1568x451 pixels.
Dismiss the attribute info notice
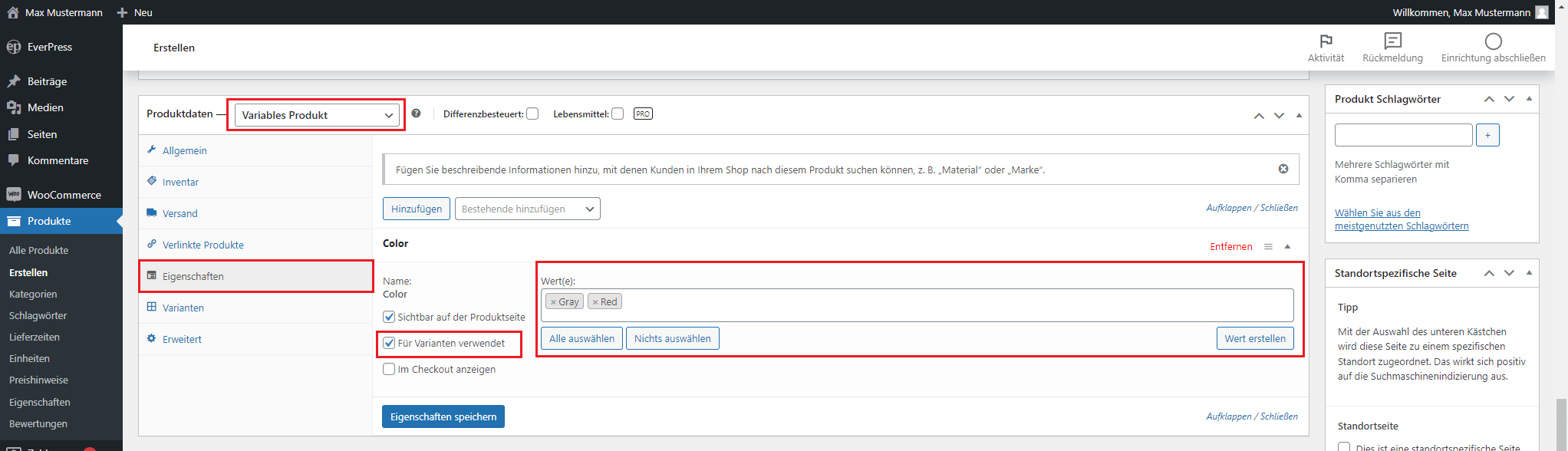click(x=1283, y=169)
